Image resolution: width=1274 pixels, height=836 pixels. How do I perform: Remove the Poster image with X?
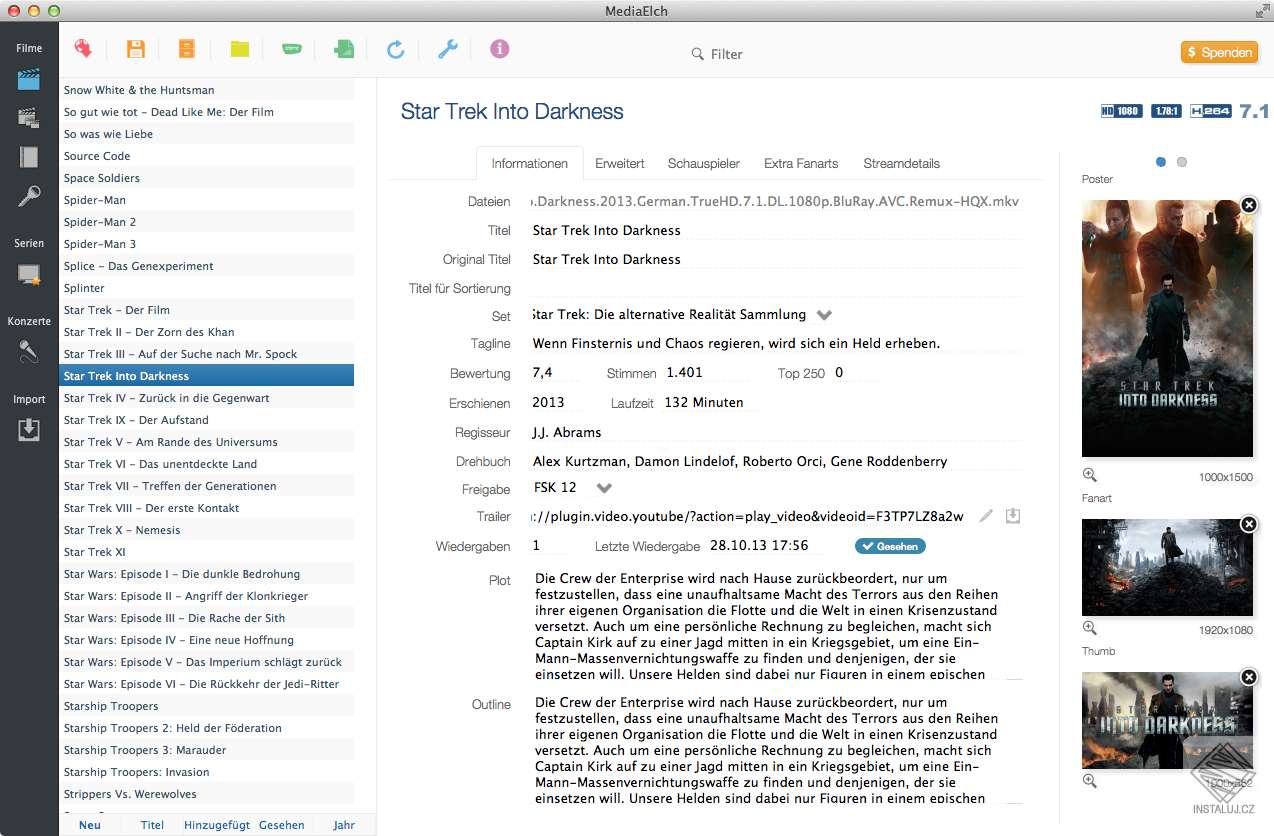(1248, 205)
